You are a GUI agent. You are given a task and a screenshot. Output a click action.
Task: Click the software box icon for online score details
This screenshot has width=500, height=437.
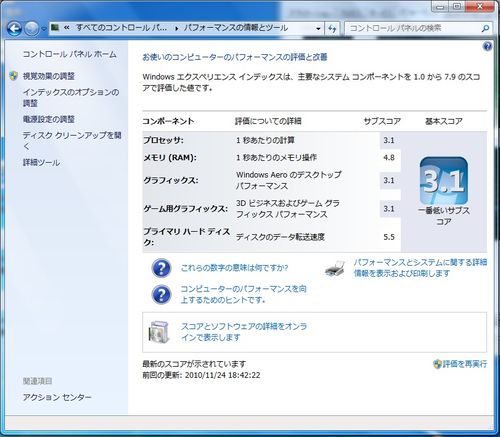(159, 332)
